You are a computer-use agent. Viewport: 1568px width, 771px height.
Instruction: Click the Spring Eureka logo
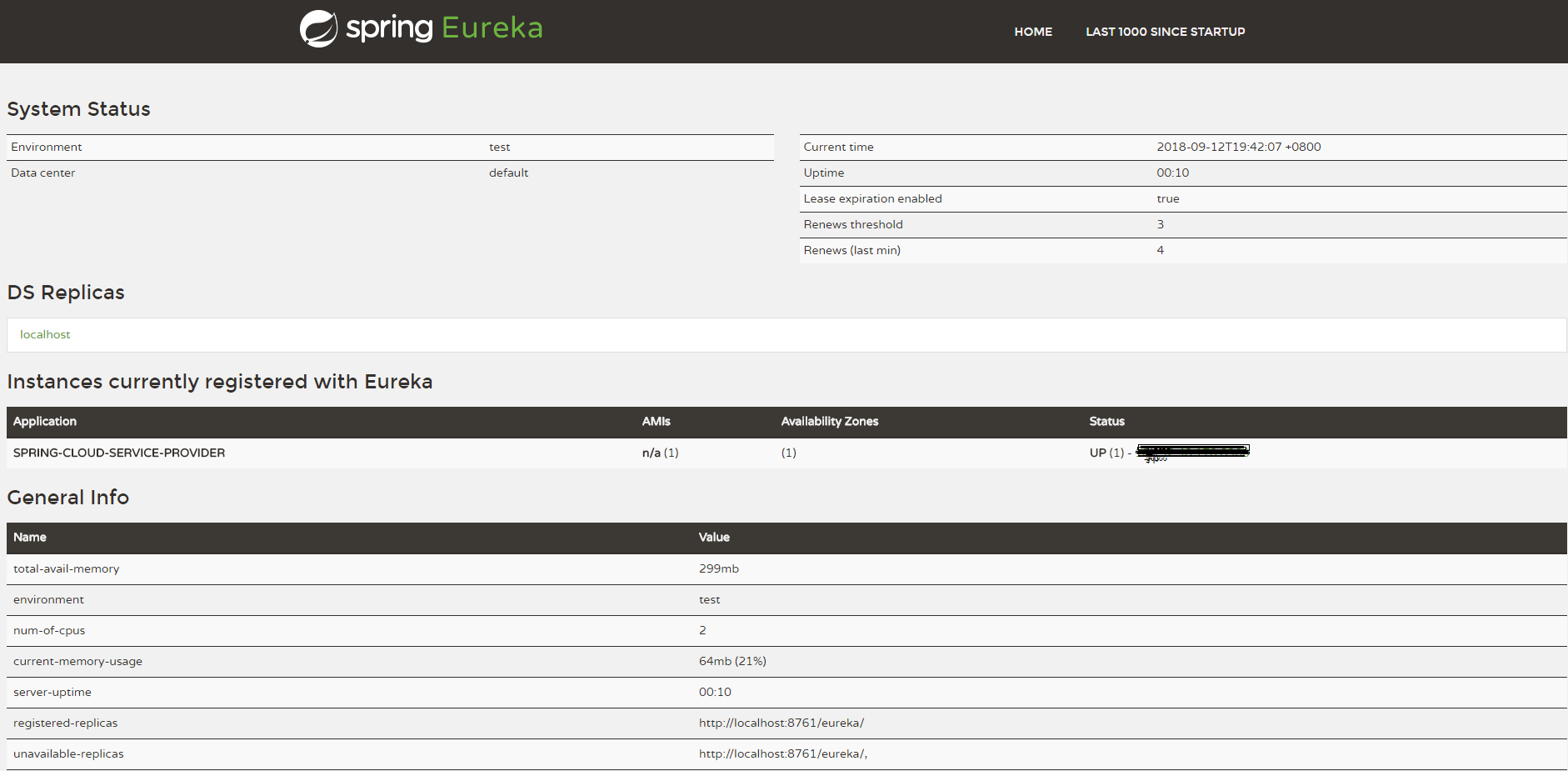tap(421, 28)
